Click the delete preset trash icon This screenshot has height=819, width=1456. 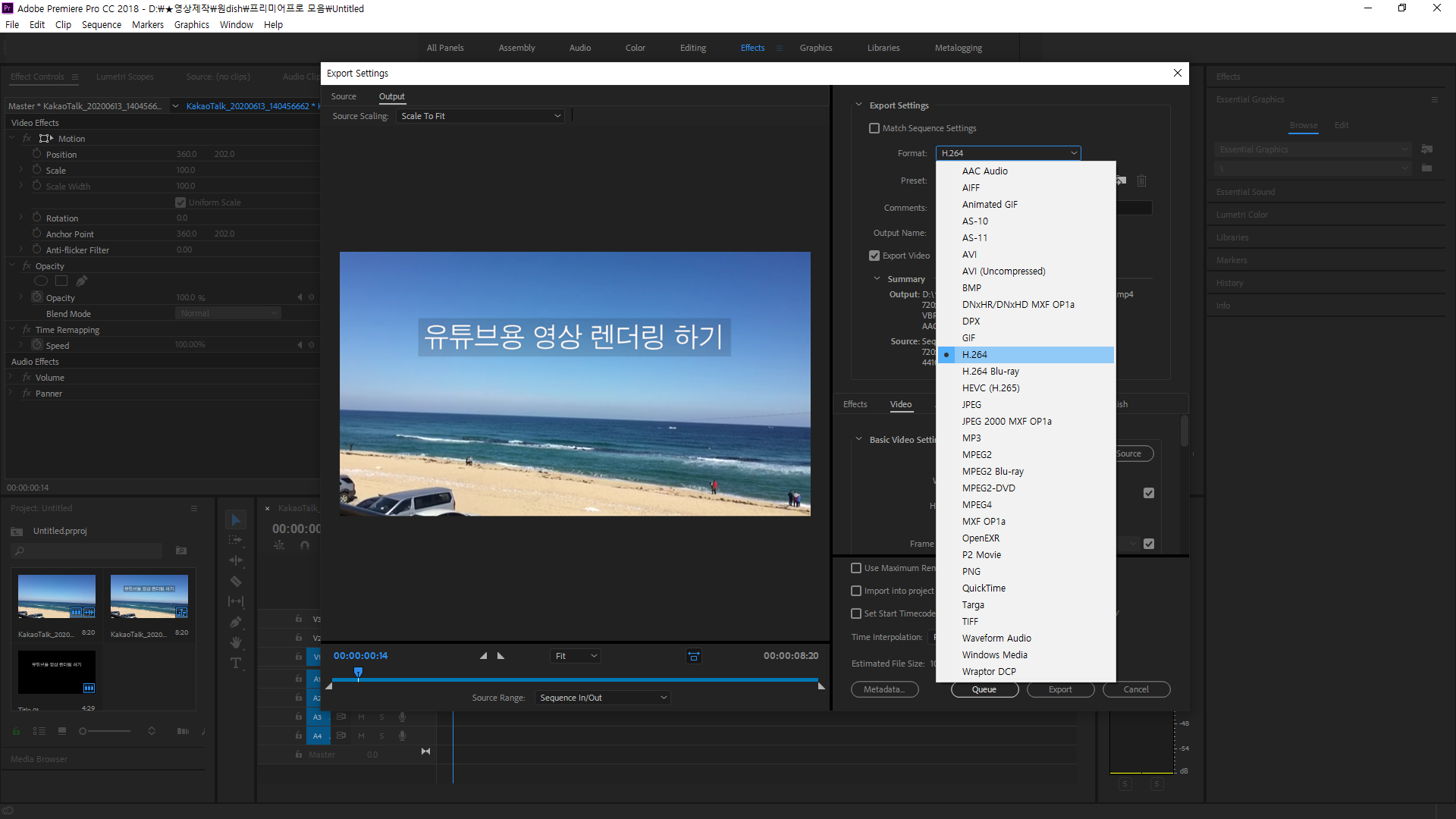click(x=1141, y=180)
